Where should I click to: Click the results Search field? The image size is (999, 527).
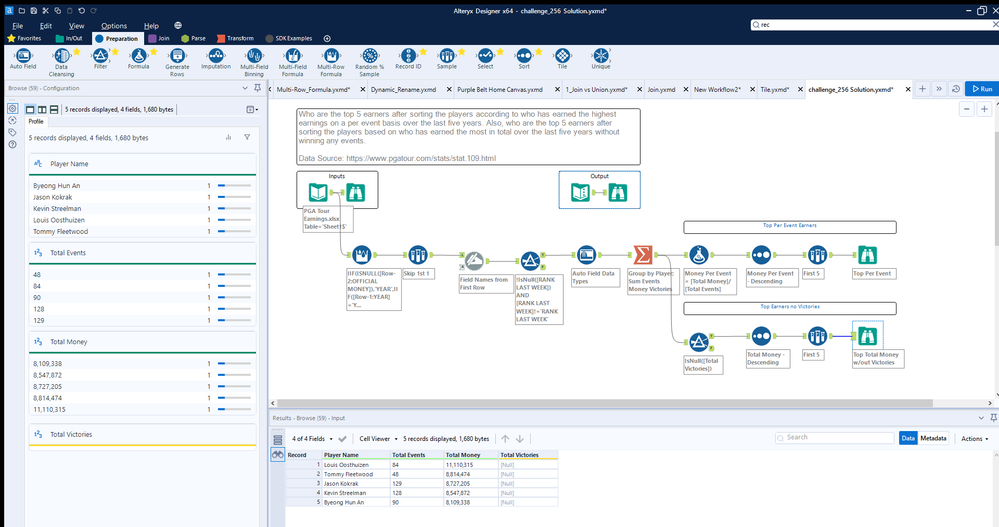click(x=835, y=438)
